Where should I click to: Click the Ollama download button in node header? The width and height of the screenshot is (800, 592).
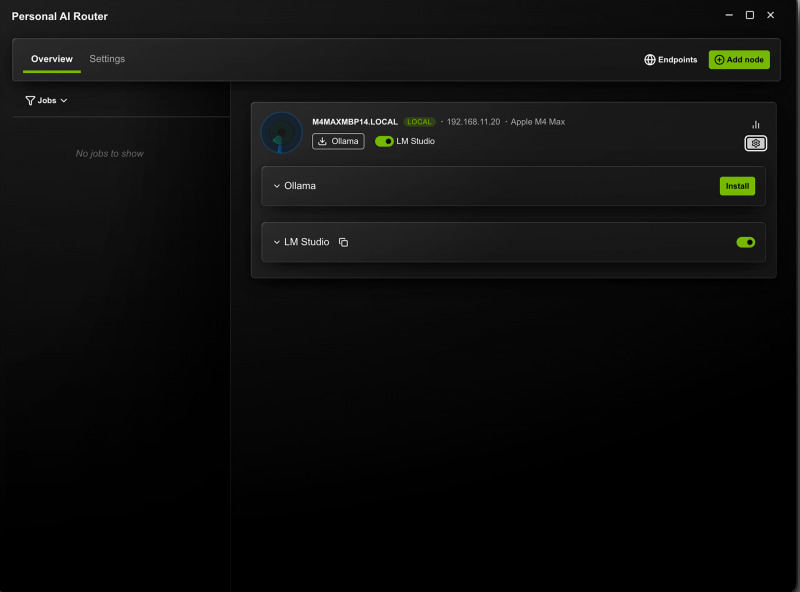pyautogui.click(x=338, y=141)
